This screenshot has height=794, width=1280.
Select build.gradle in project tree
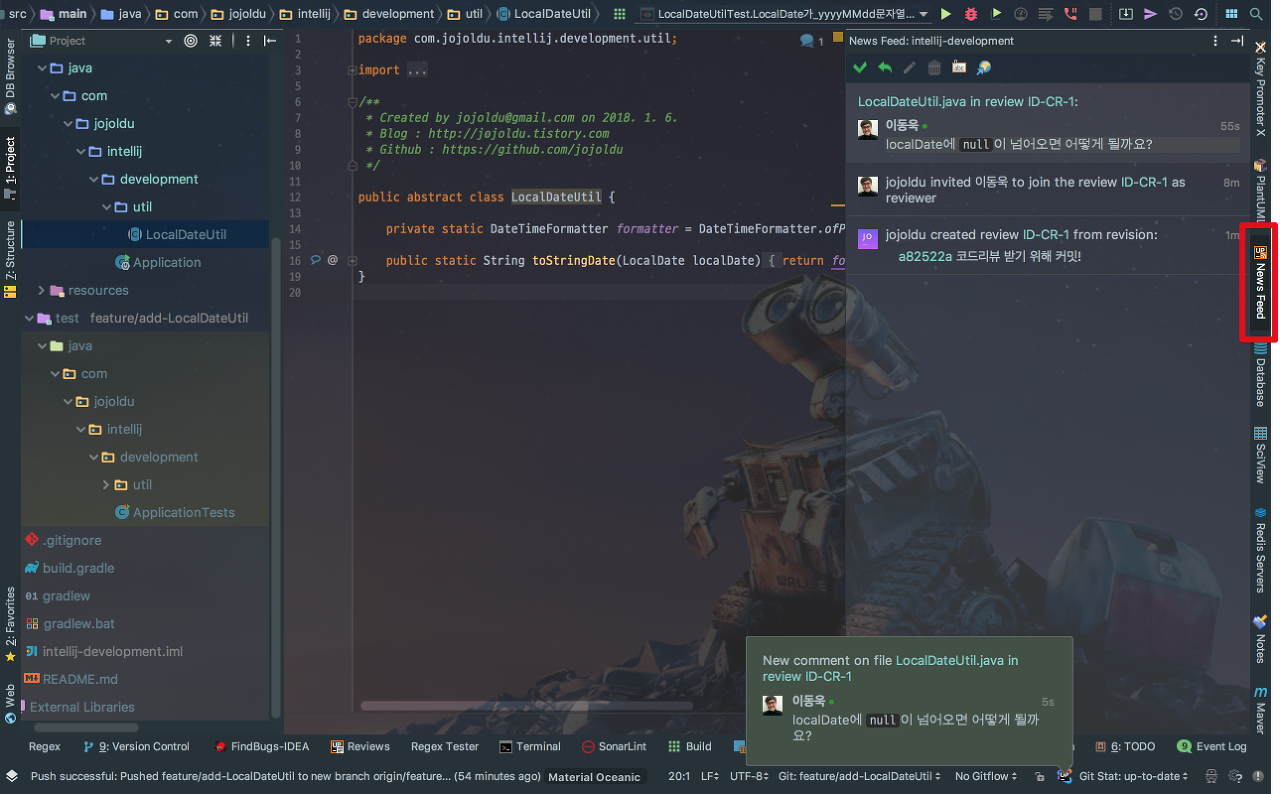coord(69,567)
